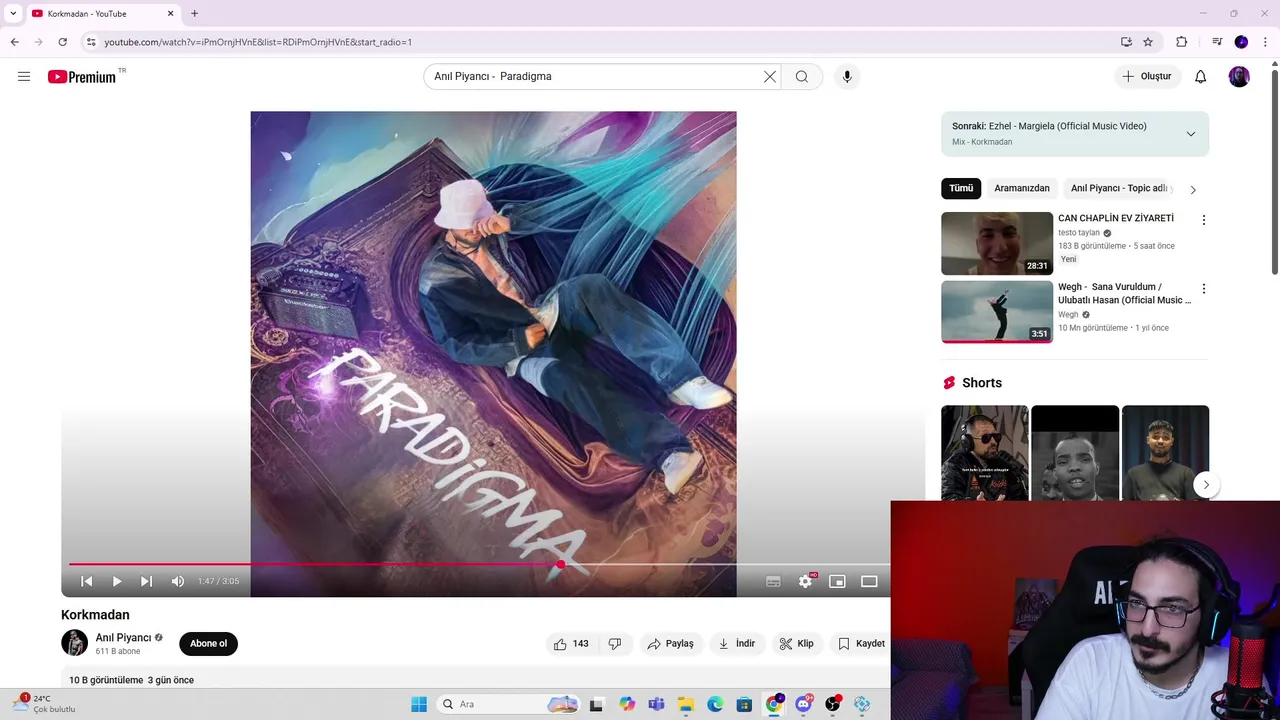Open CAN CHAPLİN EV ZİYARETİ thumbnail
The width and height of the screenshot is (1280, 720).
[x=997, y=243]
